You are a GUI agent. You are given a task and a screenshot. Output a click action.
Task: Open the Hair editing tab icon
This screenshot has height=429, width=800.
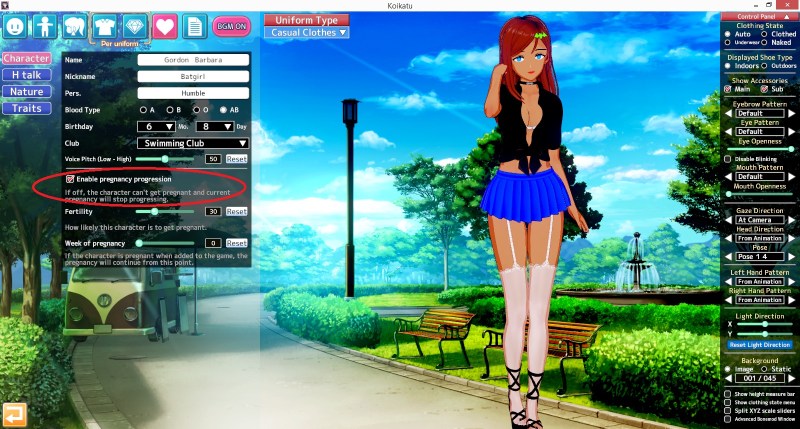pos(75,25)
